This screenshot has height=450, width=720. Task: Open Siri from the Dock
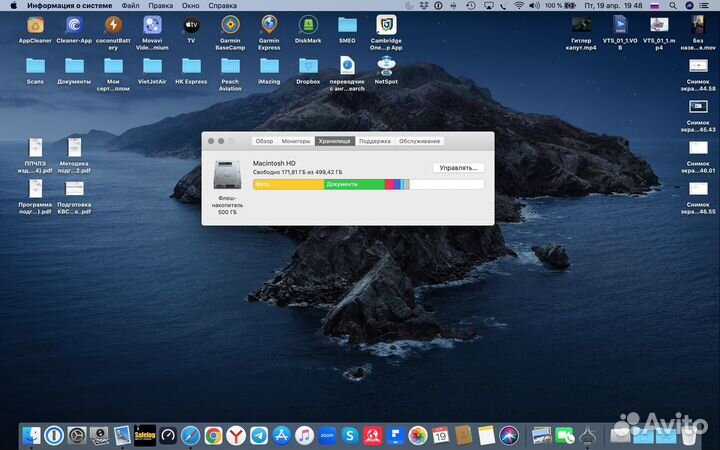509,435
